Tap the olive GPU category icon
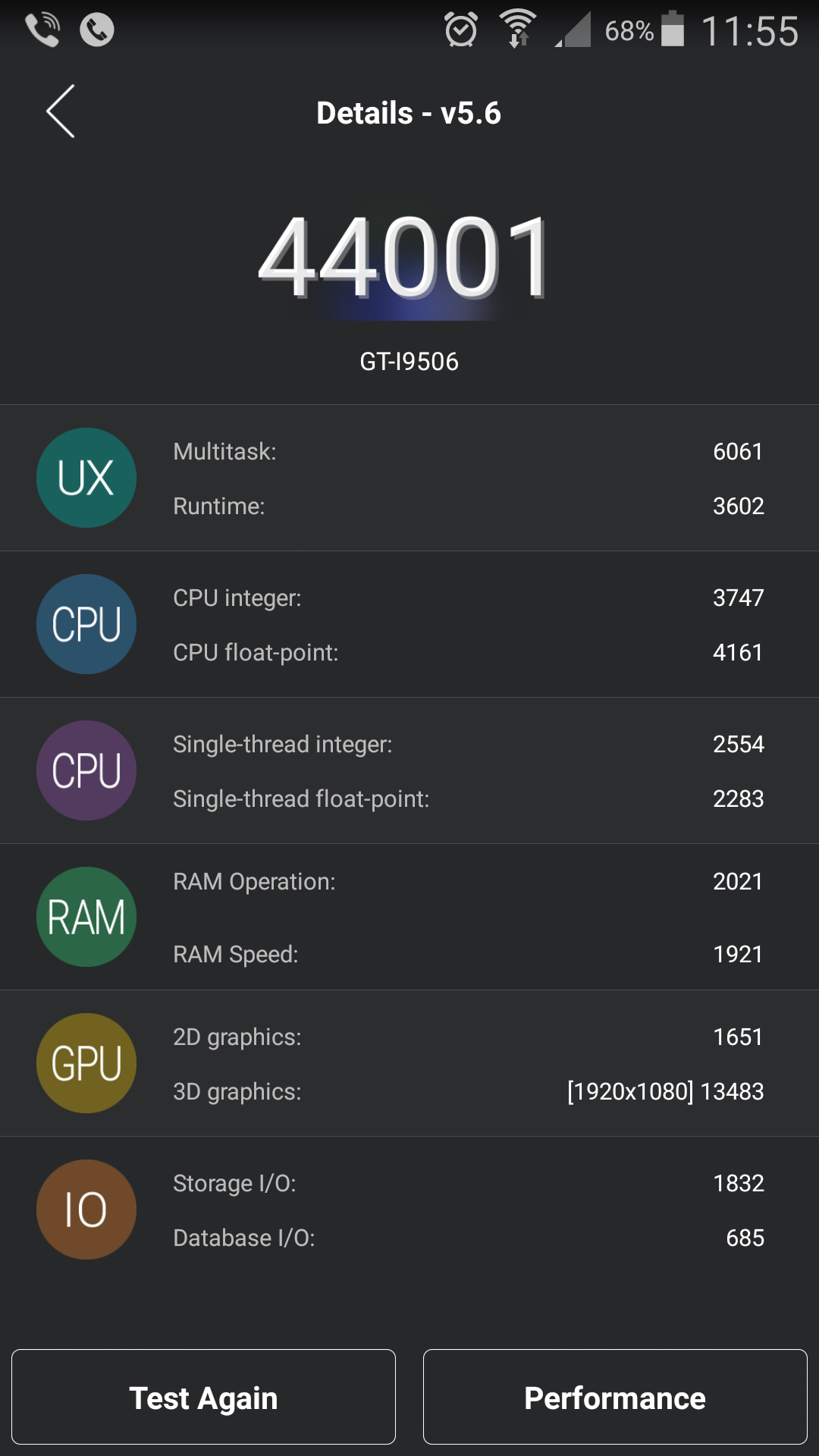Viewport: 819px width, 1456px height. (86, 1063)
